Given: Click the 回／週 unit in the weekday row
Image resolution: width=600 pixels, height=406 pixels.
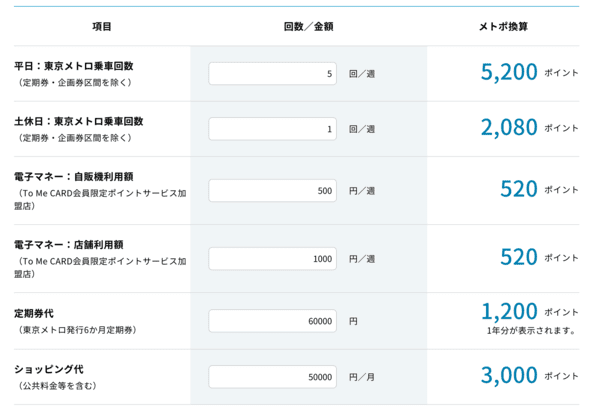Looking at the screenshot, I should (x=362, y=73).
